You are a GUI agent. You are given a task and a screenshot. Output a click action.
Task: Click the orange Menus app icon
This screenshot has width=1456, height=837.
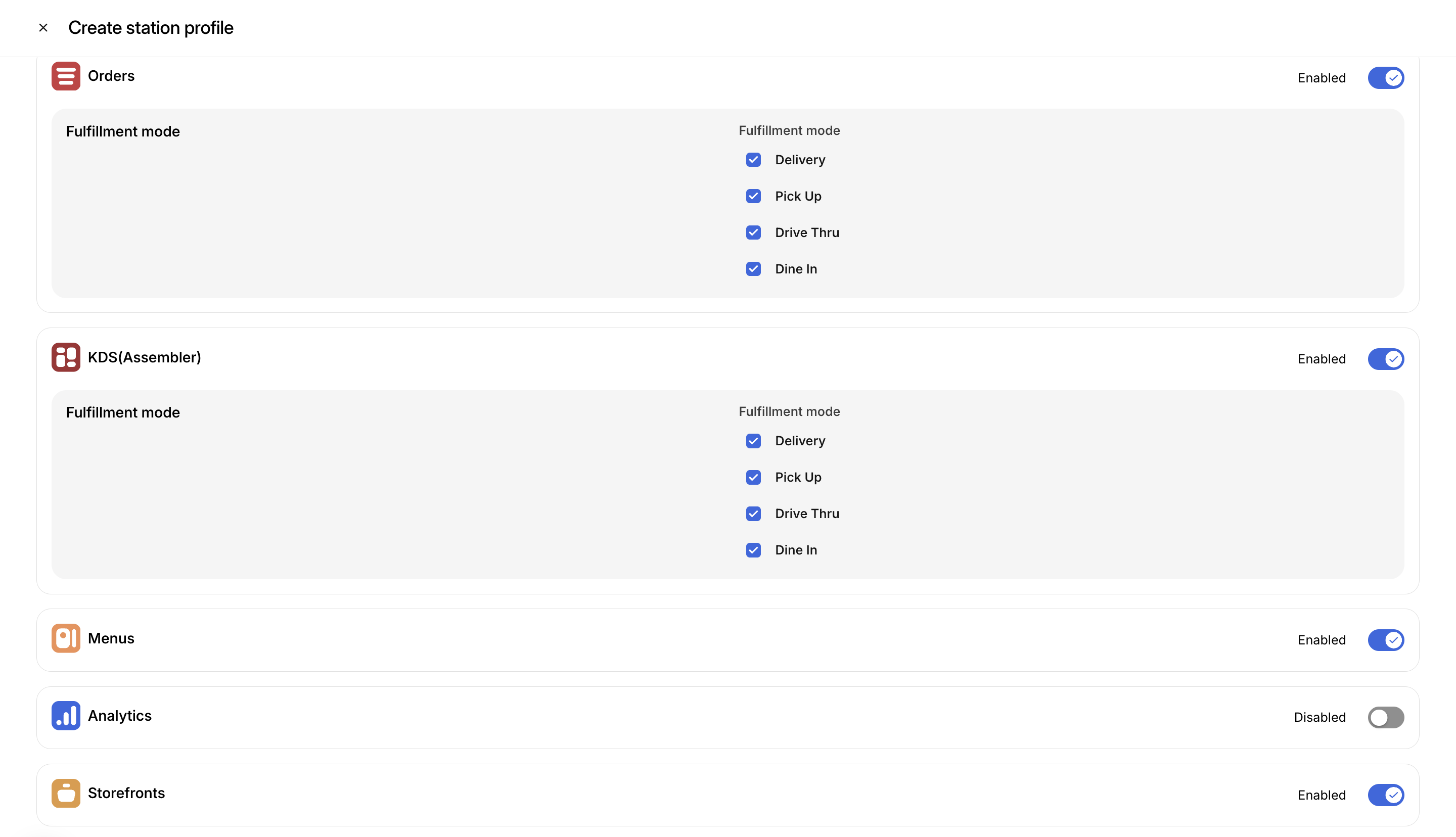point(66,638)
